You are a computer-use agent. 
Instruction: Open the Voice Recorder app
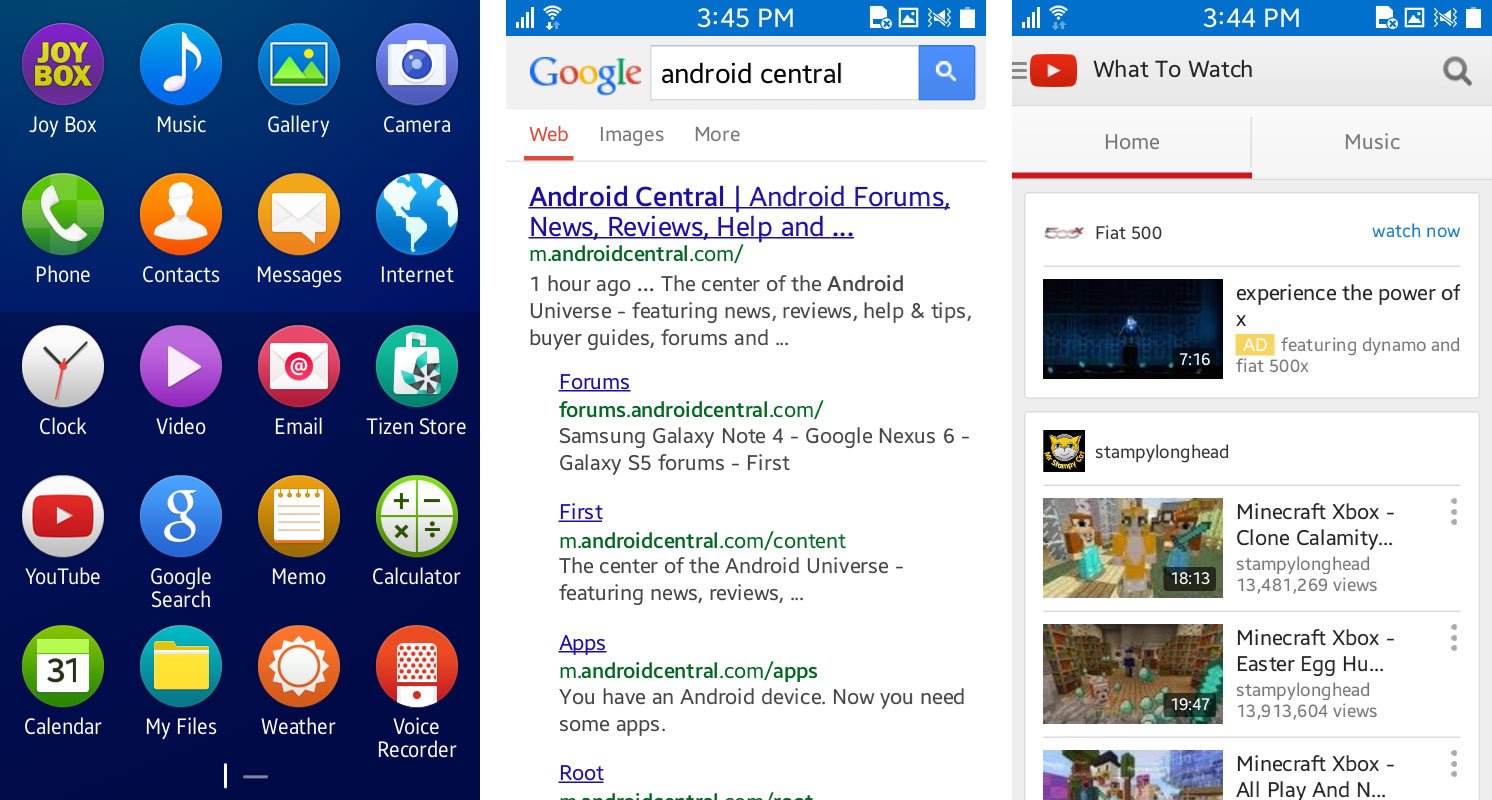click(417, 666)
